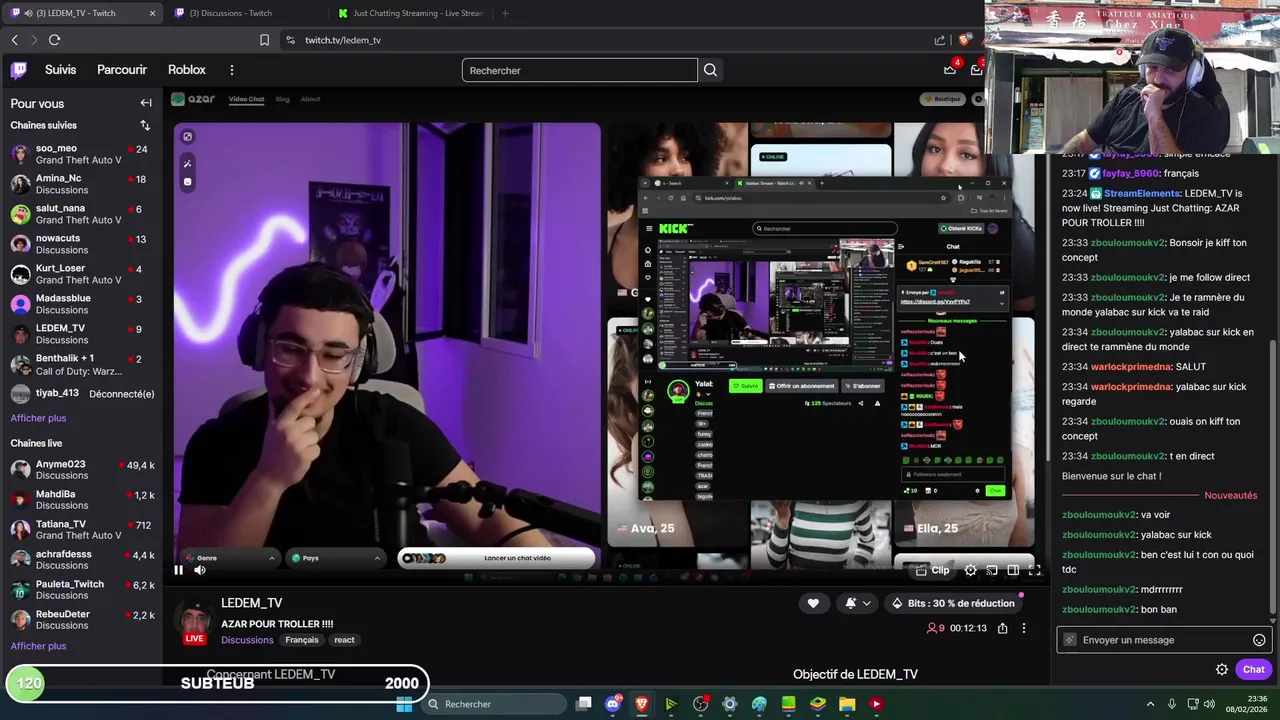Switch to Just Chatting Streaming browser tab
The image size is (1280, 720).
(410, 13)
